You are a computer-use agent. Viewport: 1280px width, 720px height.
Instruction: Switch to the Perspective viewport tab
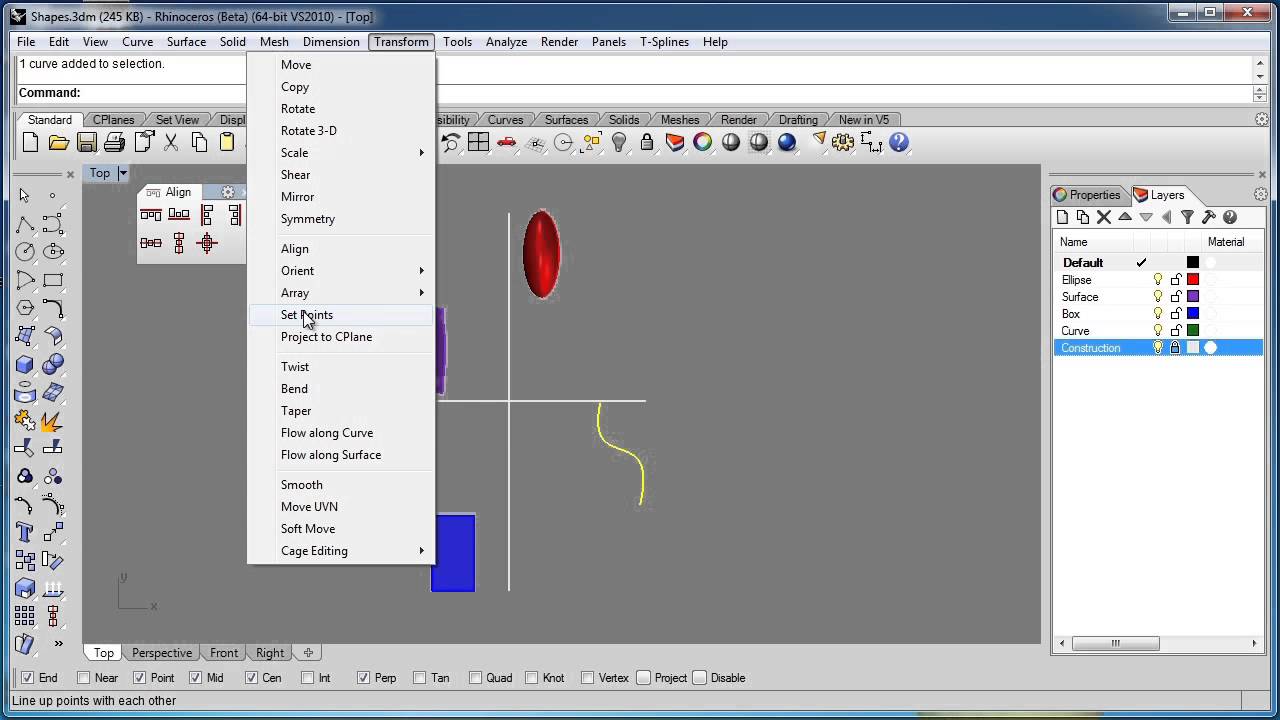tap(161, 653)
